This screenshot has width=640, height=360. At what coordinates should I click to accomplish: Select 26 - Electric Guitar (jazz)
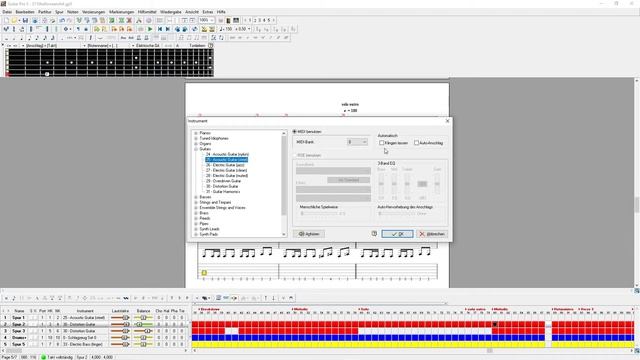pos(225,165)
